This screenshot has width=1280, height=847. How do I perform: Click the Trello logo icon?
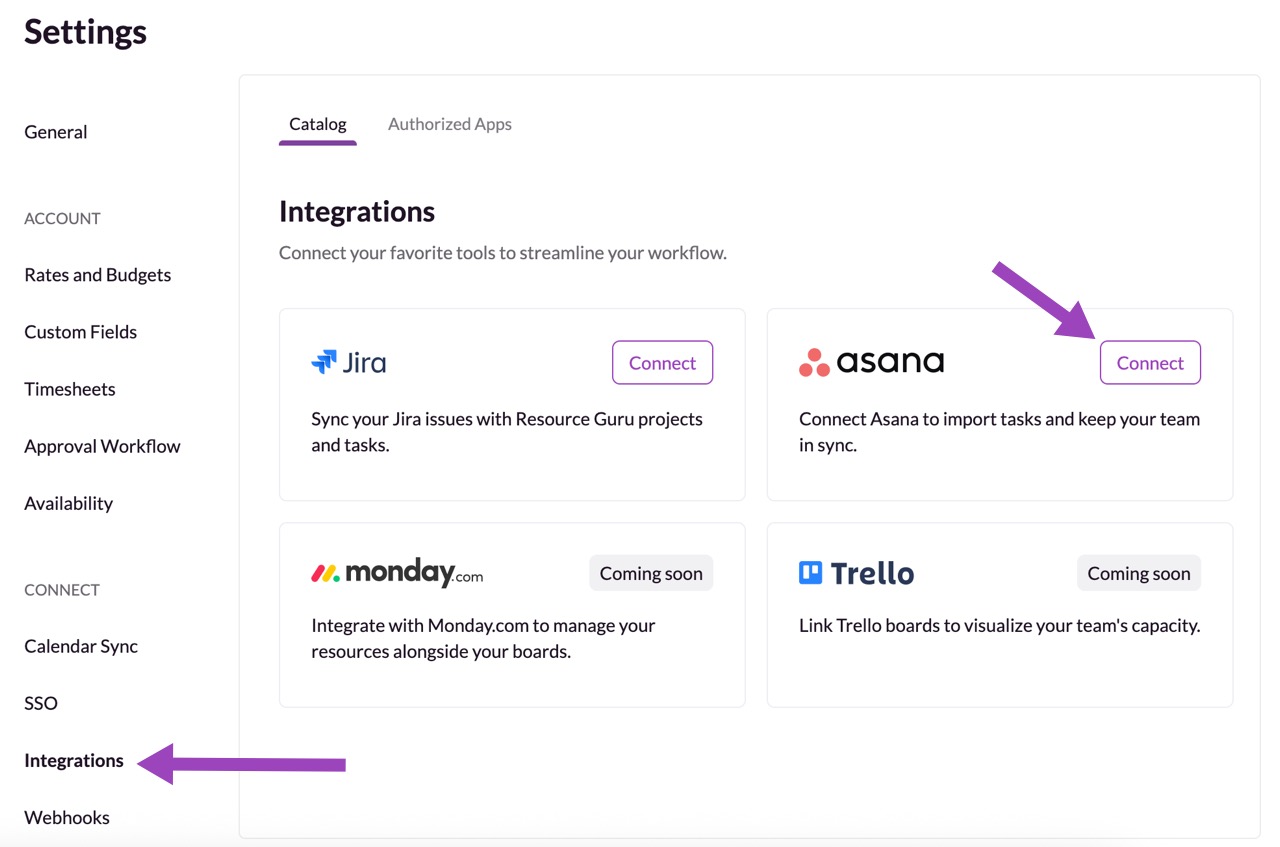[x=810, y=573]
